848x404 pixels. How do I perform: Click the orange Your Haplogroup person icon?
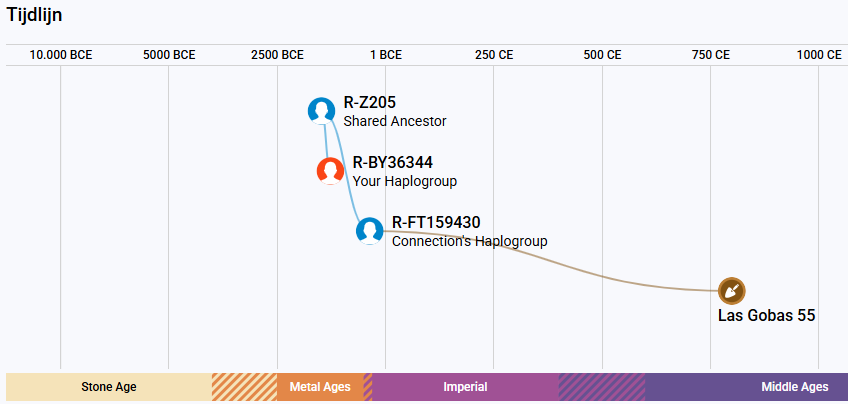pyautogui.click(x=330, y=171)
